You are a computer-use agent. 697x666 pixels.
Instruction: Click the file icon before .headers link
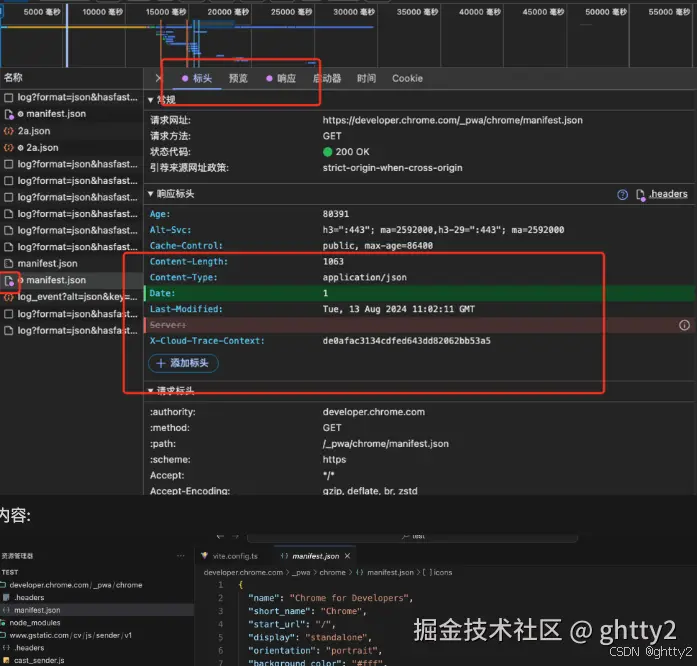pyautogui.click(x=641, y=195)
